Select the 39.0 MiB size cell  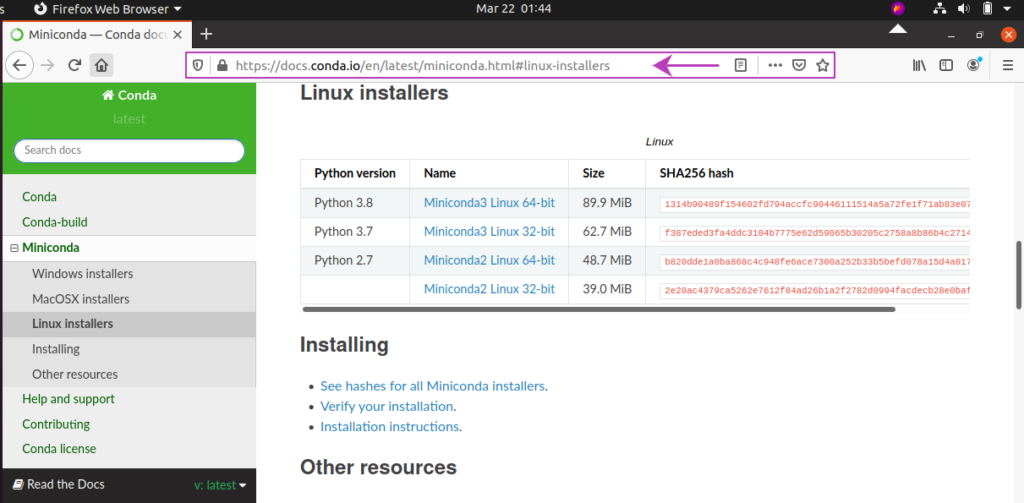(607, 289)
